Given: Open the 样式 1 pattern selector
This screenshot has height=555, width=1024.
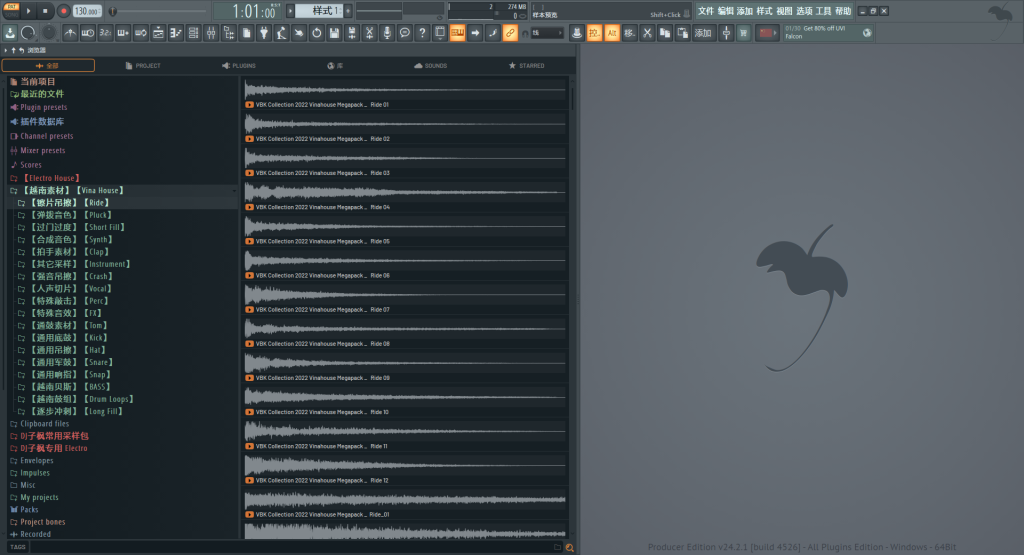Looking at the screenshot, I should (319, 11).
